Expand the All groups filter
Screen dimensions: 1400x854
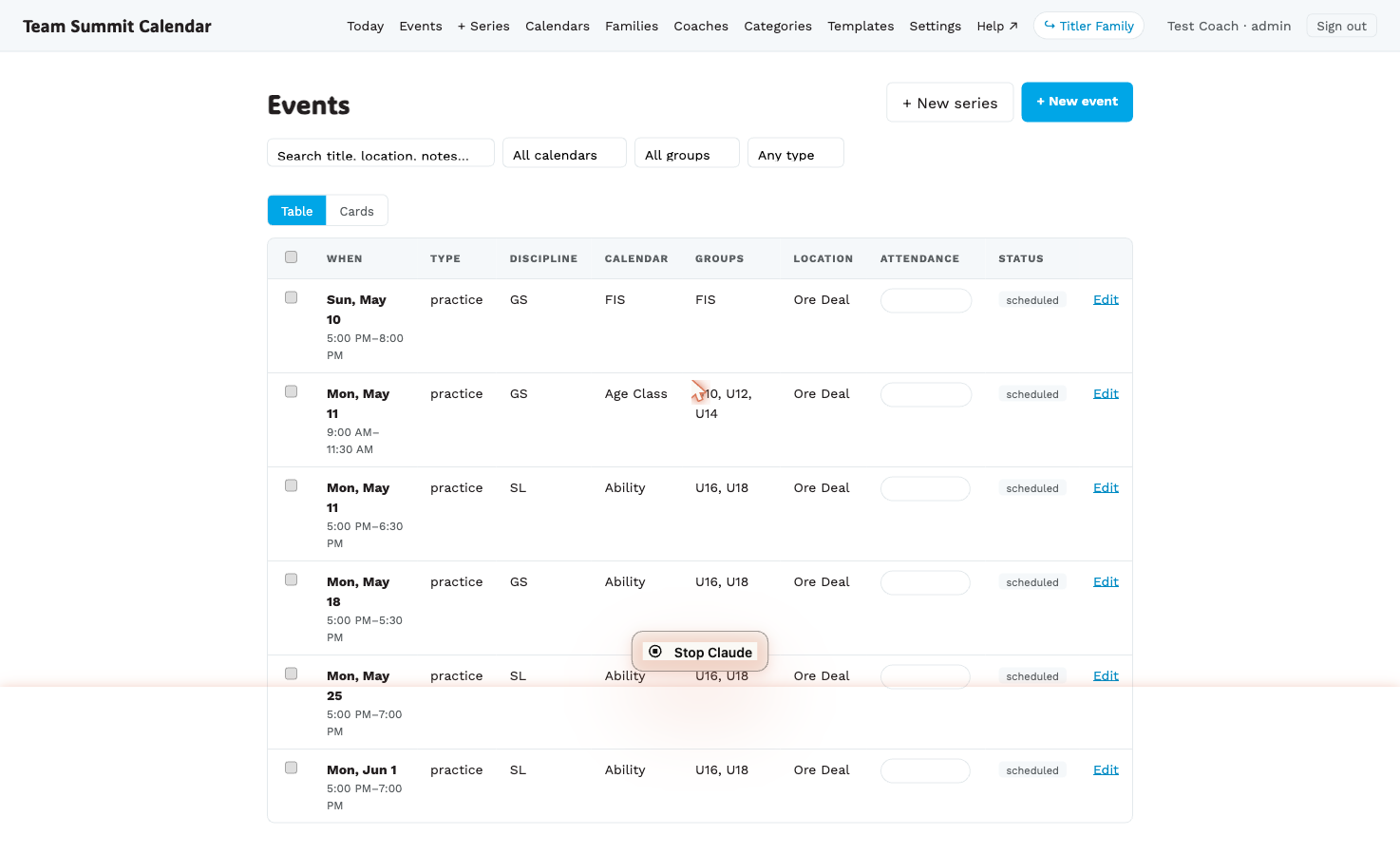click(687, 154)
